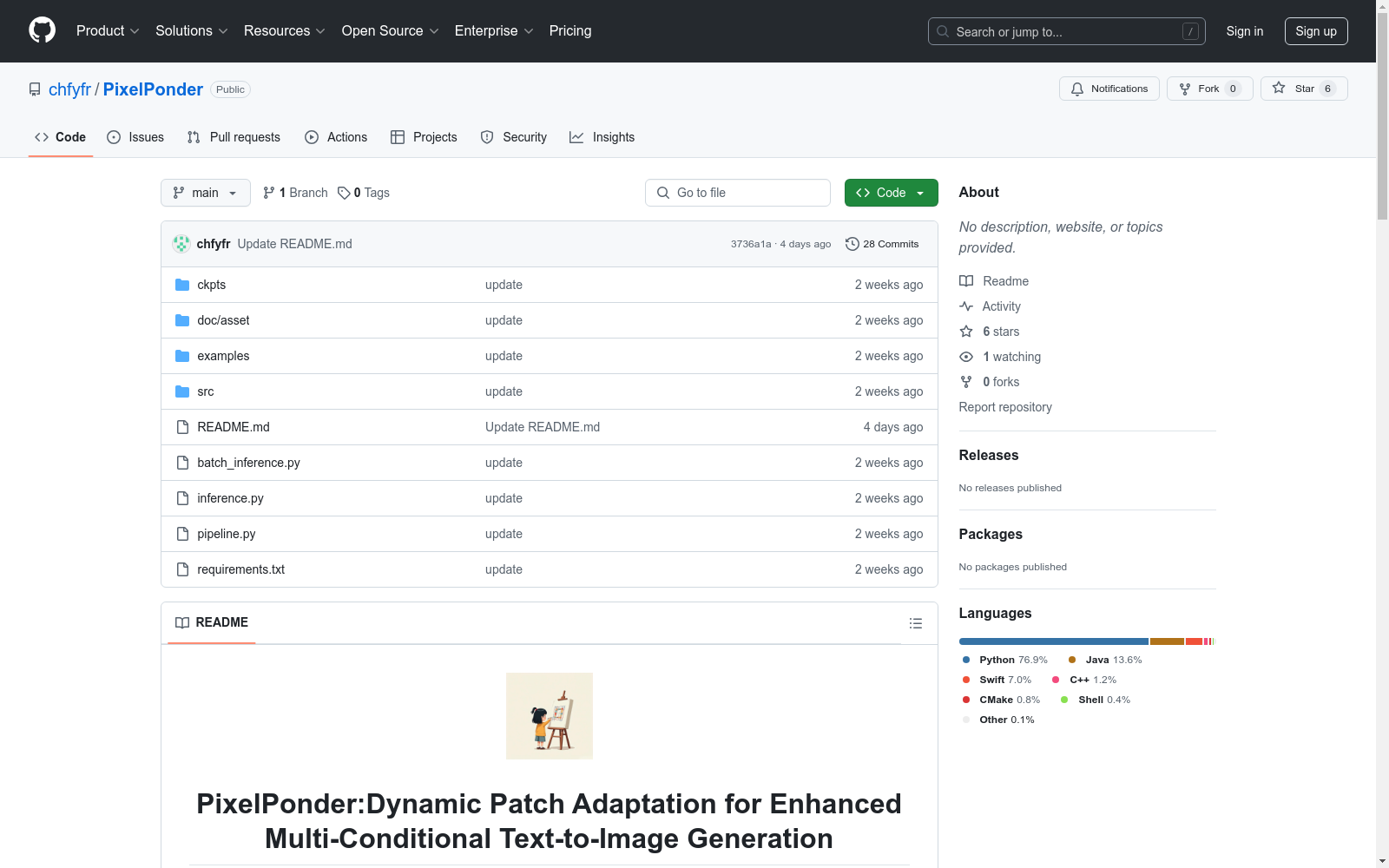Click the star icon beside 6 stars
Viewport: 1389px width, 868px height.
[x=966, y=332]
